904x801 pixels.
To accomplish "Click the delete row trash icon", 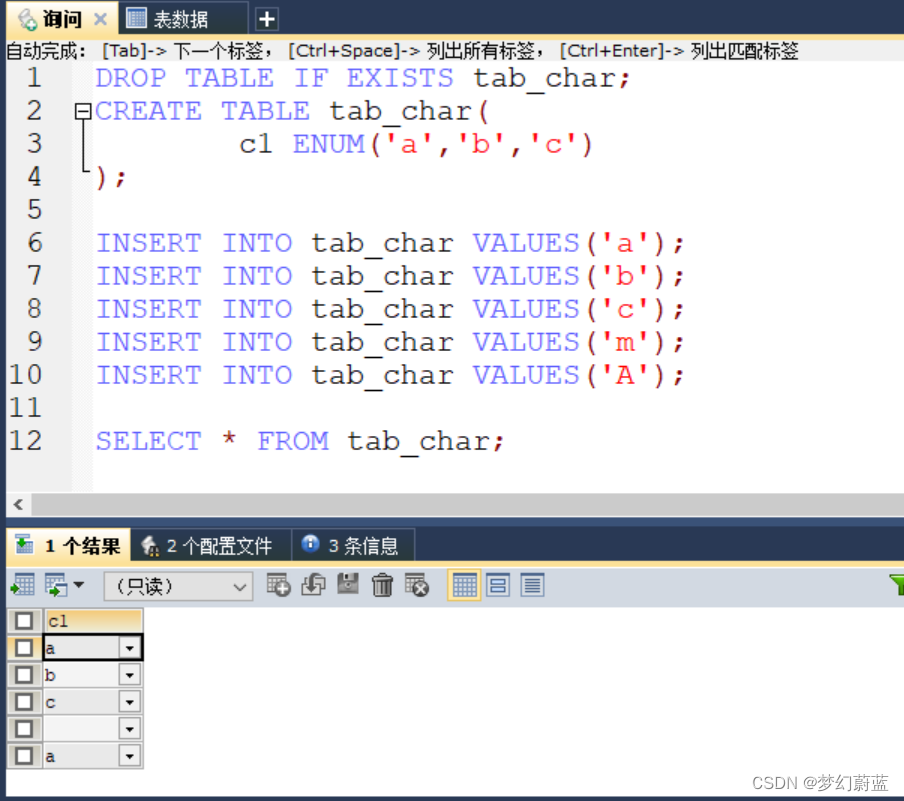I will pyautogui.click(x=382, y=585).
